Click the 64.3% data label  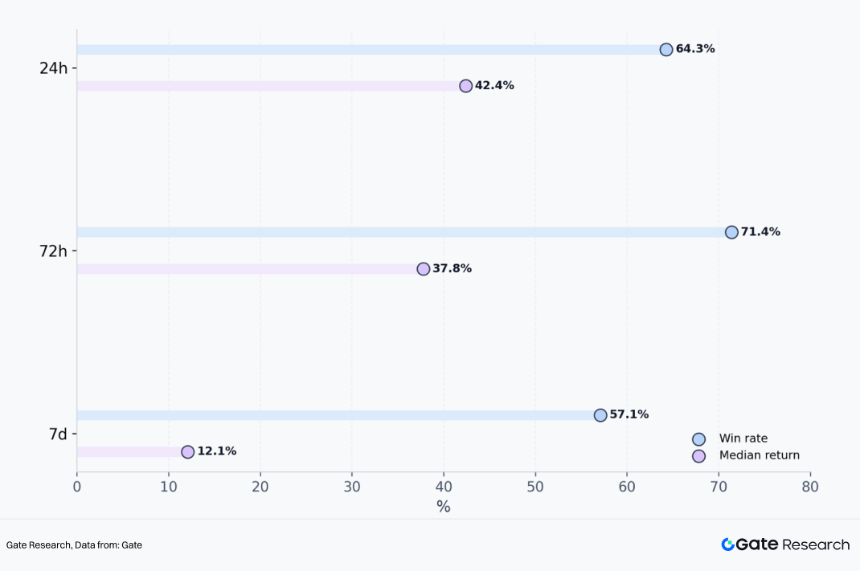pos(695,49)
